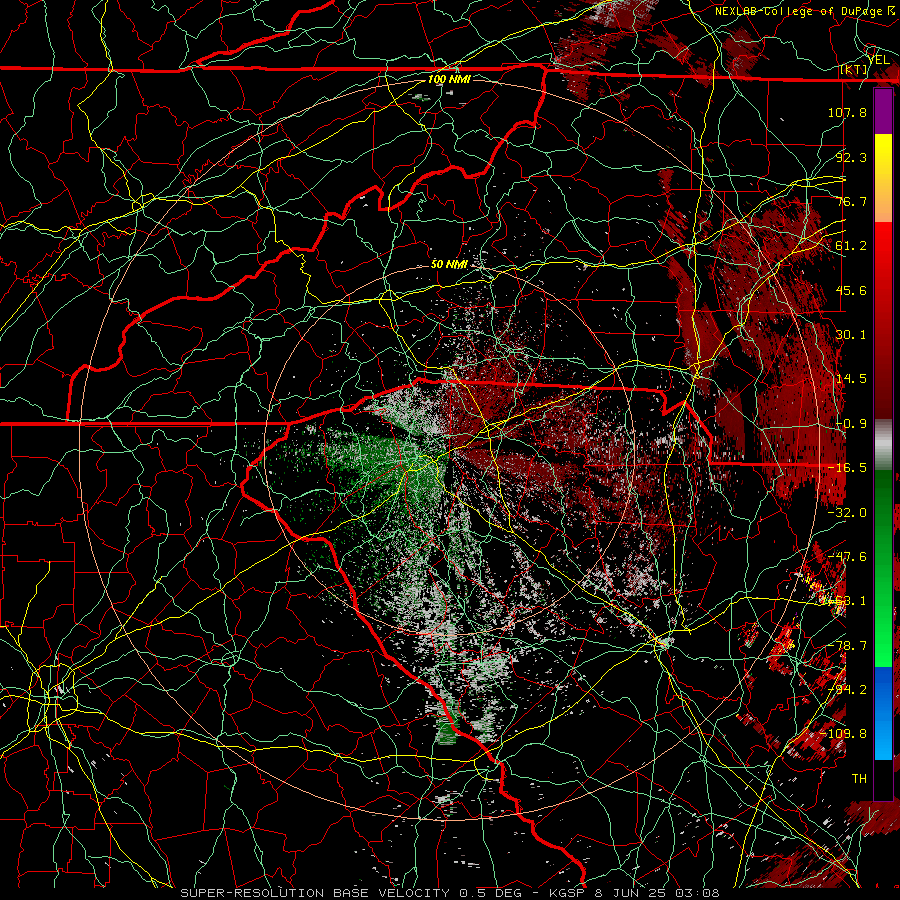The width and height of the screenshot is (900, 900).
Task: Select the 107.8 legend value
Action: click(x=847, y=112)
